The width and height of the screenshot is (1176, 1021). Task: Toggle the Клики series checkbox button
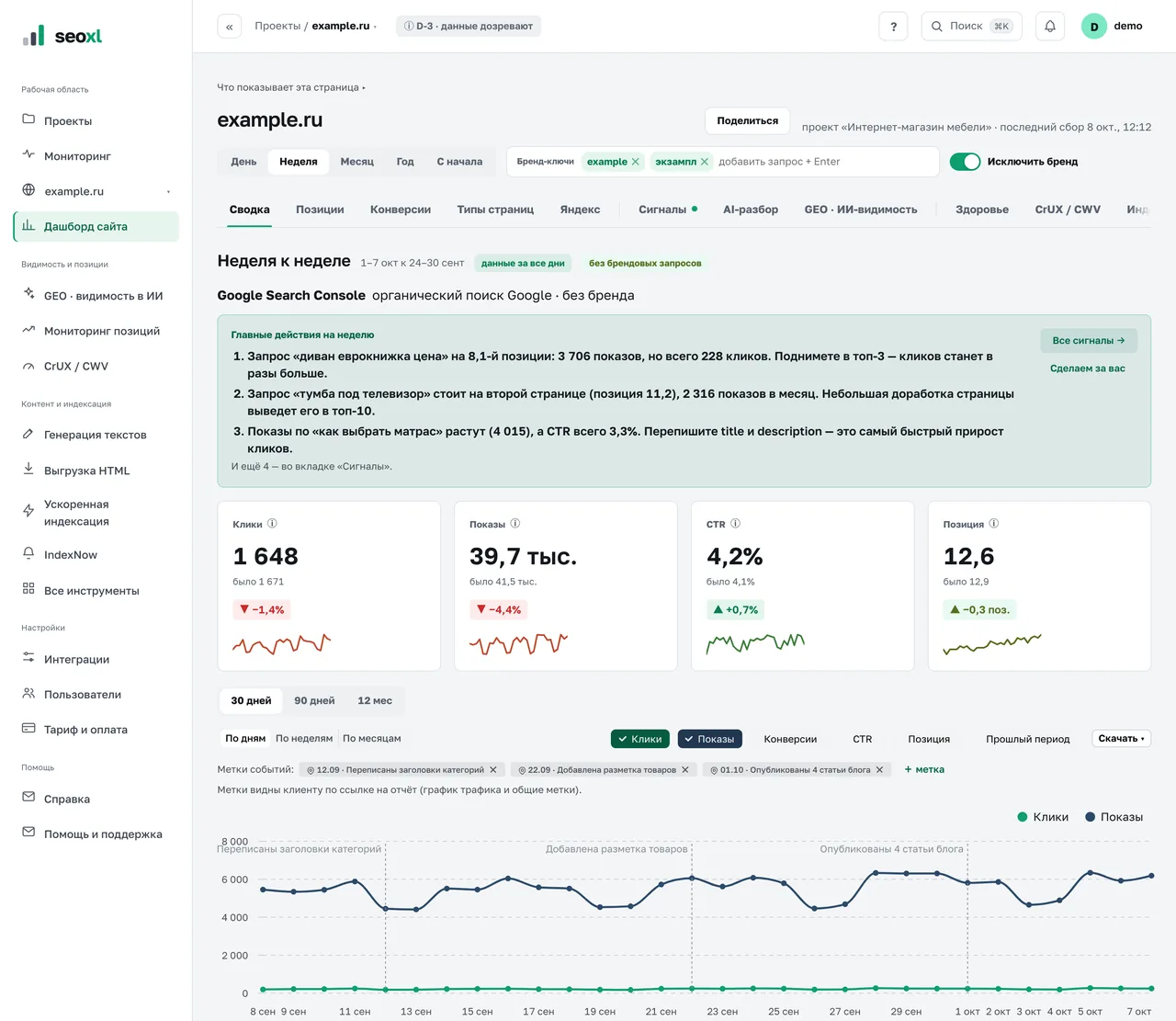click(x=640, y=739)
